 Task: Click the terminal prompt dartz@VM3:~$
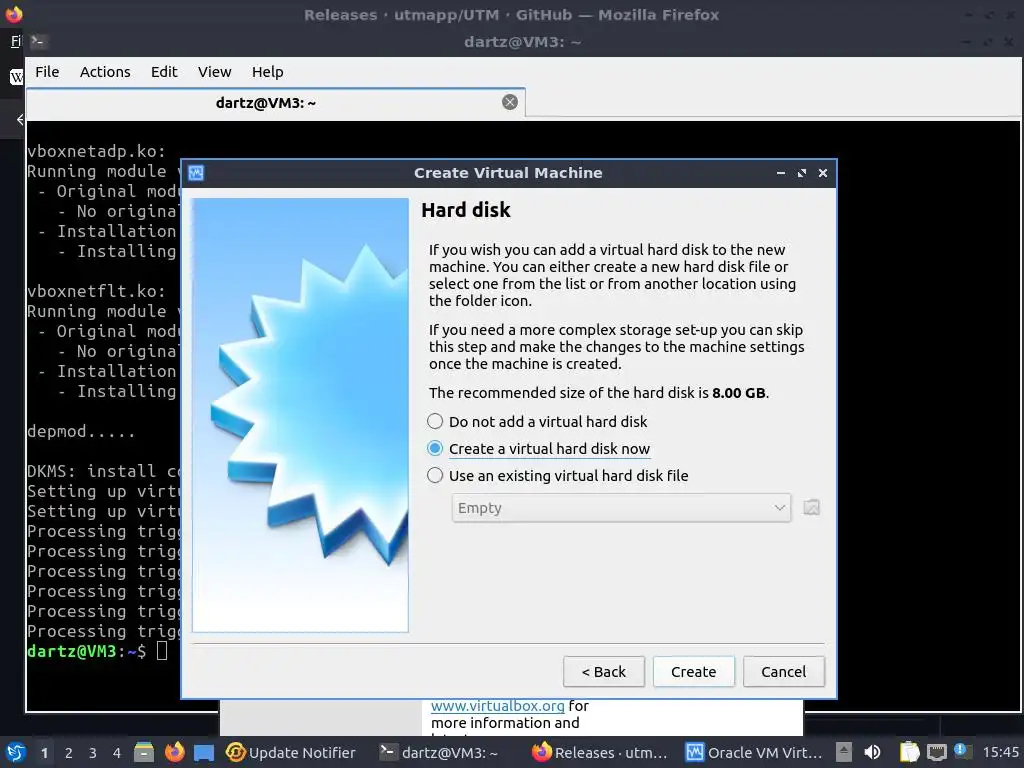86,651
